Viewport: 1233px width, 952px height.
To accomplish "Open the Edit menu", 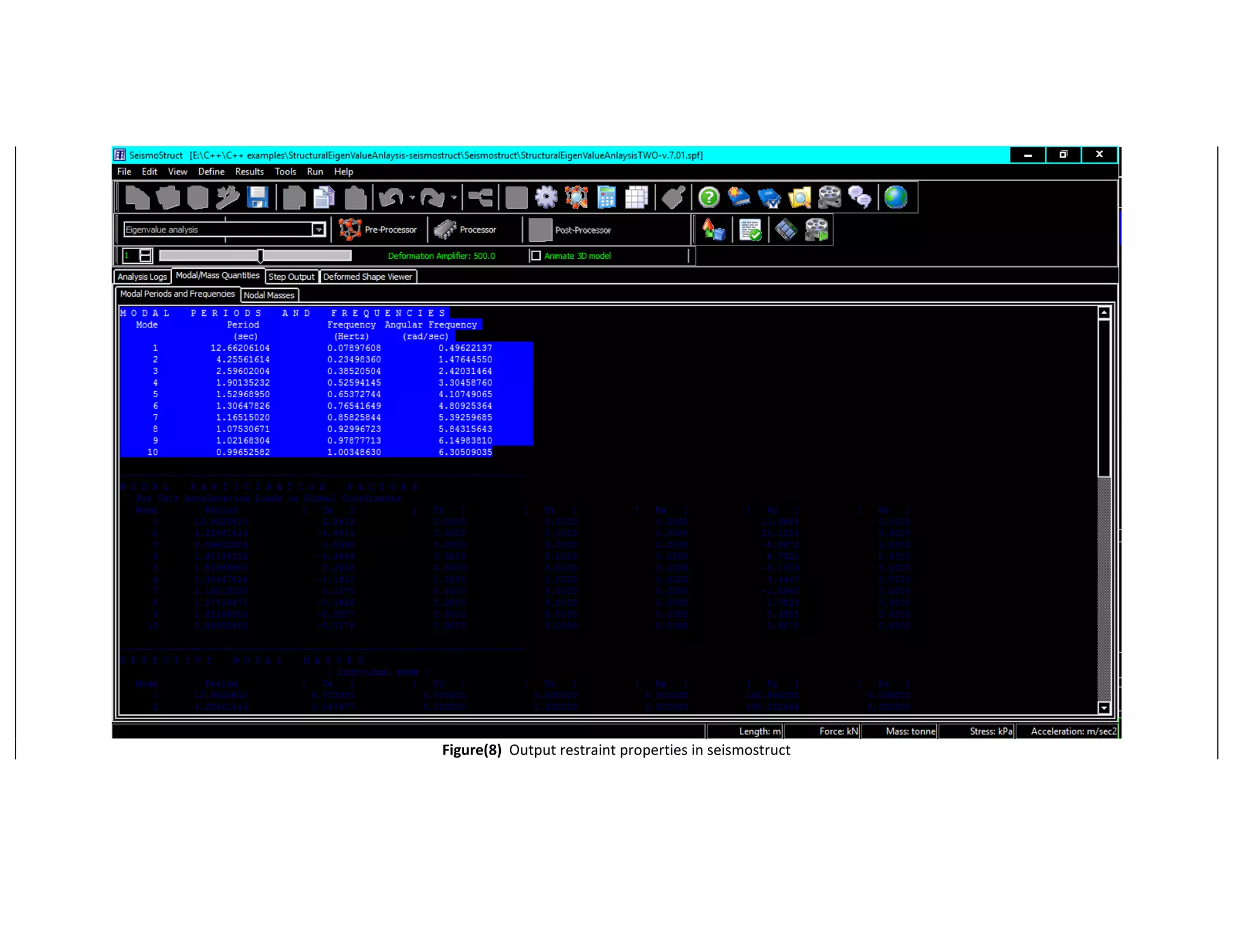I will click(x=149, y=172).
